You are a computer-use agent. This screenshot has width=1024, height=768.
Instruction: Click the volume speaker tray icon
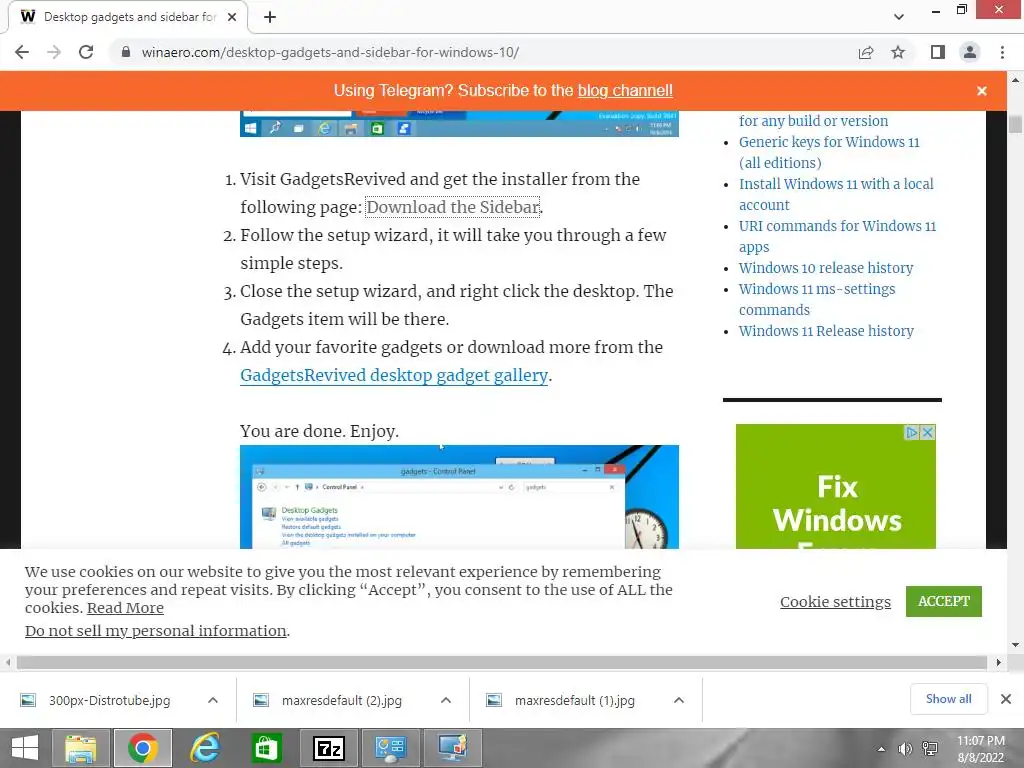point(905,749)
